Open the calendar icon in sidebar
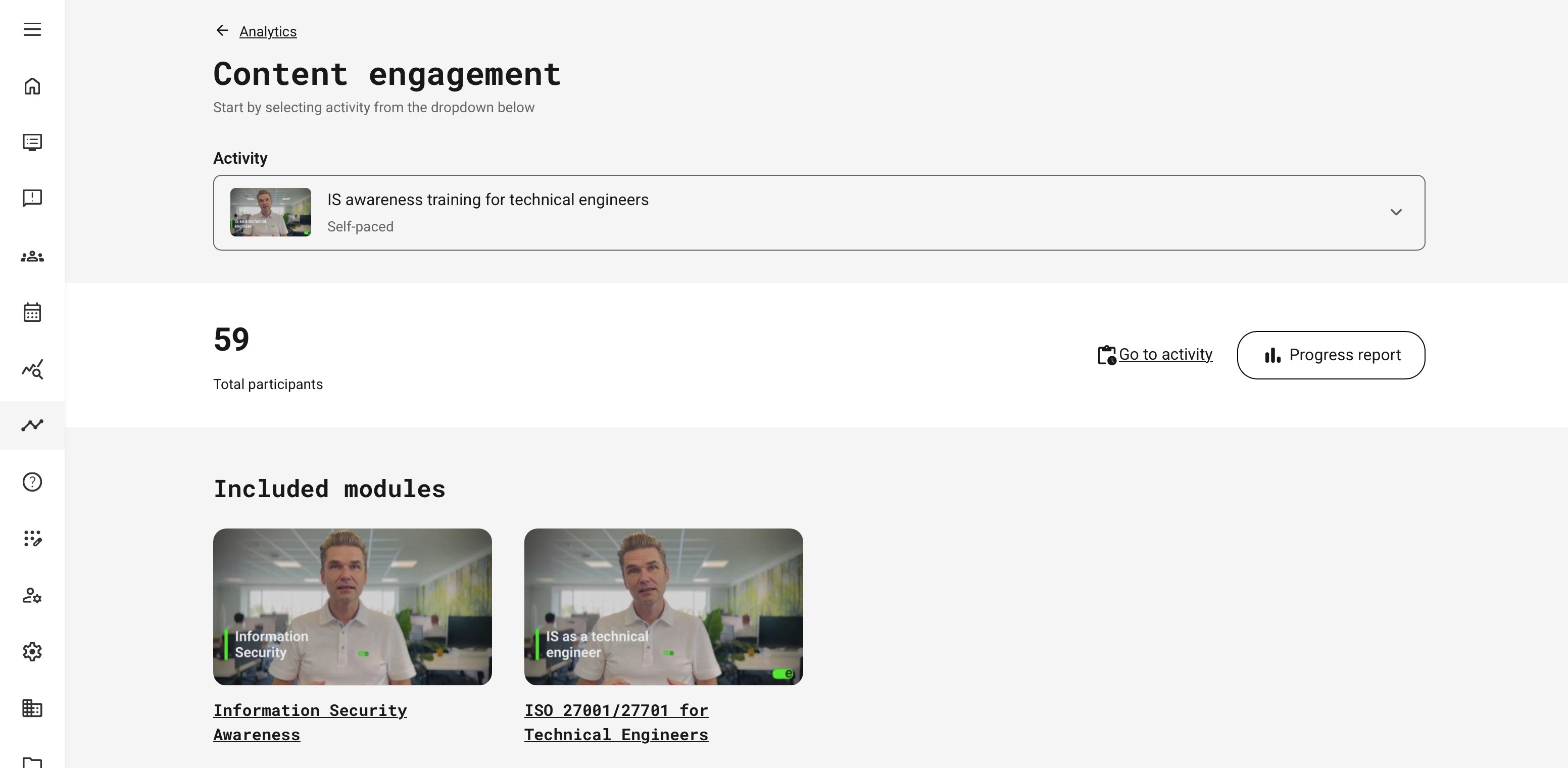Viewport: 1568px width, 768px height. (32, 312)
